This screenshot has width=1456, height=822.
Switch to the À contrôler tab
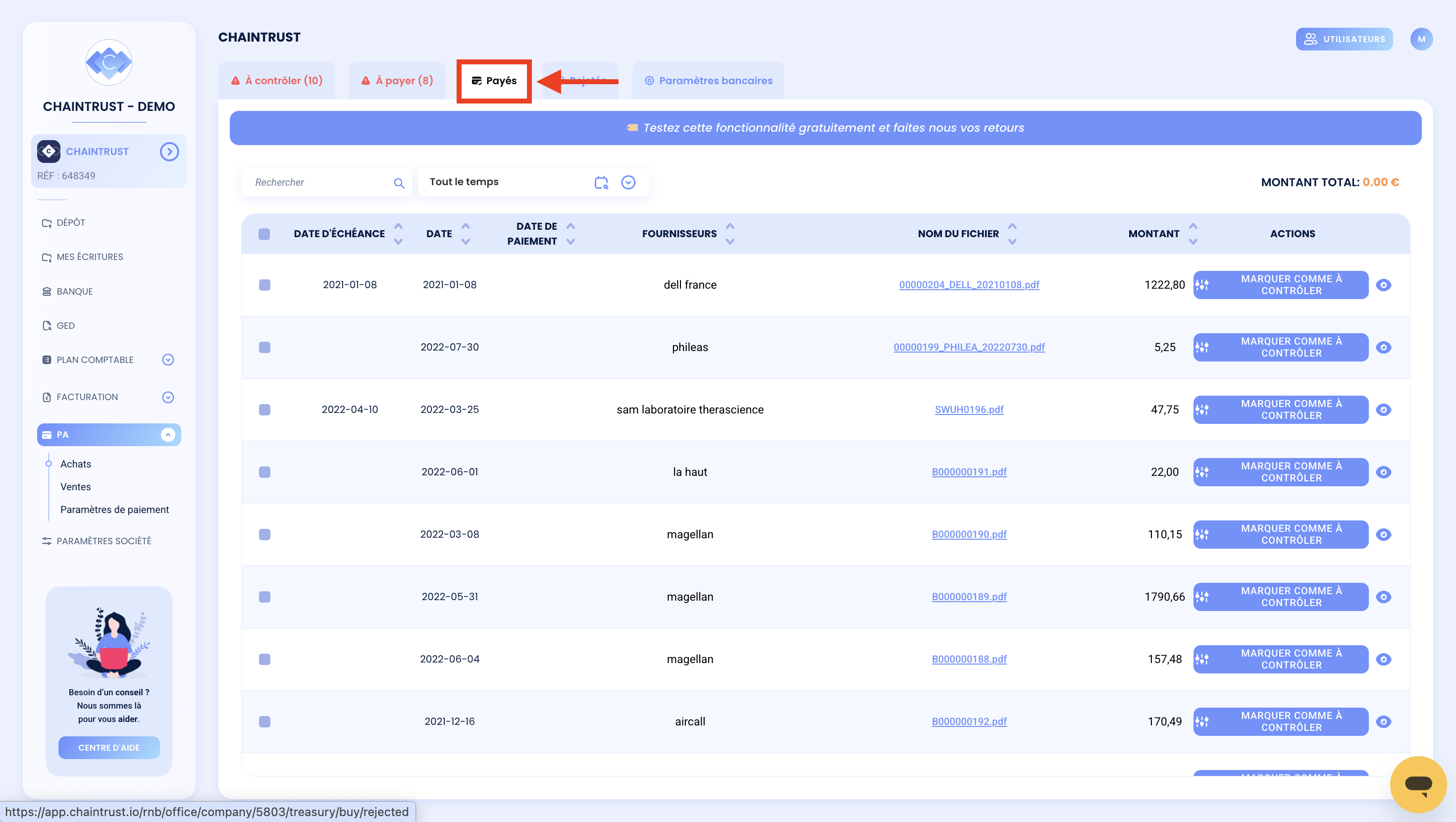pyautogui.click(x=276, y=80)
